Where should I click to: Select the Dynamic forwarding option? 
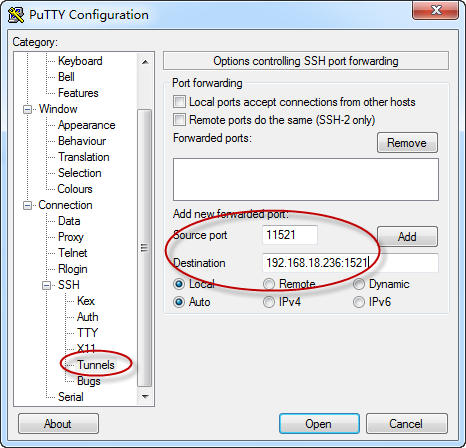(359, 284)
